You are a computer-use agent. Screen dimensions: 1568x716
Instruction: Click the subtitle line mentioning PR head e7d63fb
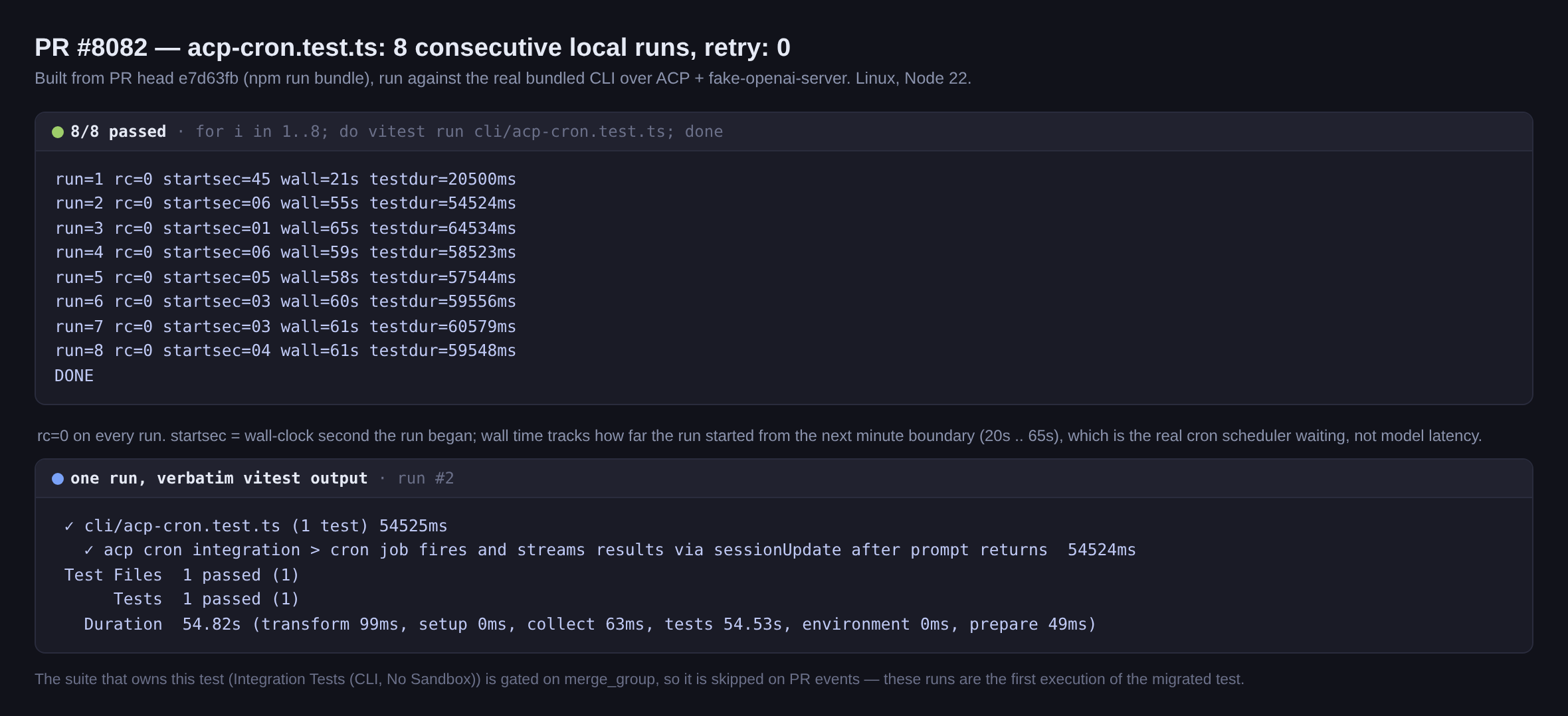[x=503, y=78]
